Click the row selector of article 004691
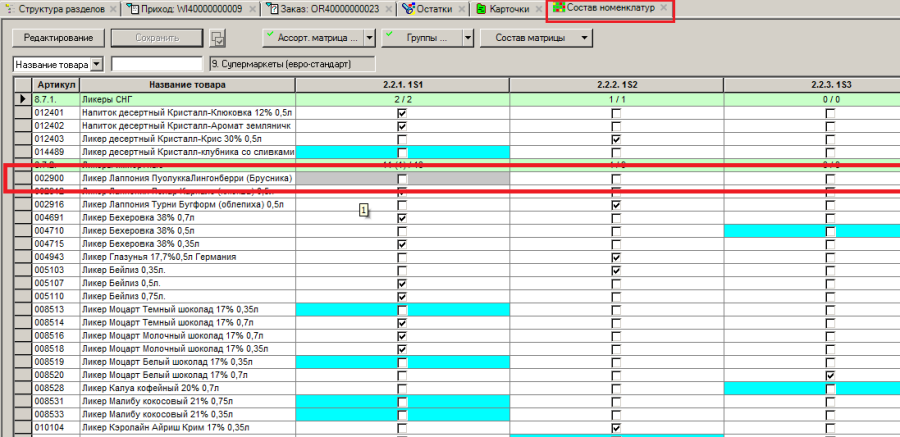Screen dimensions: 900x437 click(x=23, y=218)
